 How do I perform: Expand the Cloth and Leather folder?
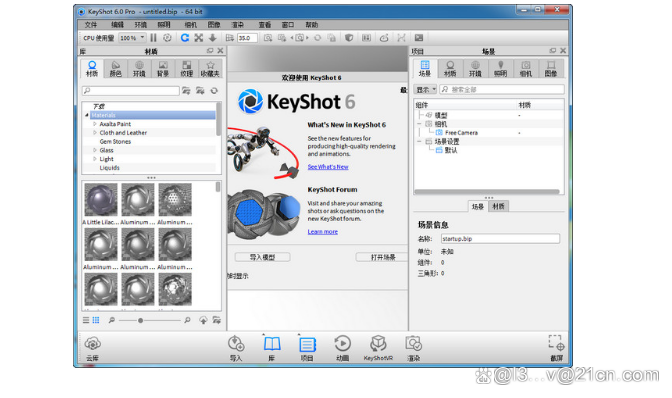pyautogui.click(x=95, y=133)
